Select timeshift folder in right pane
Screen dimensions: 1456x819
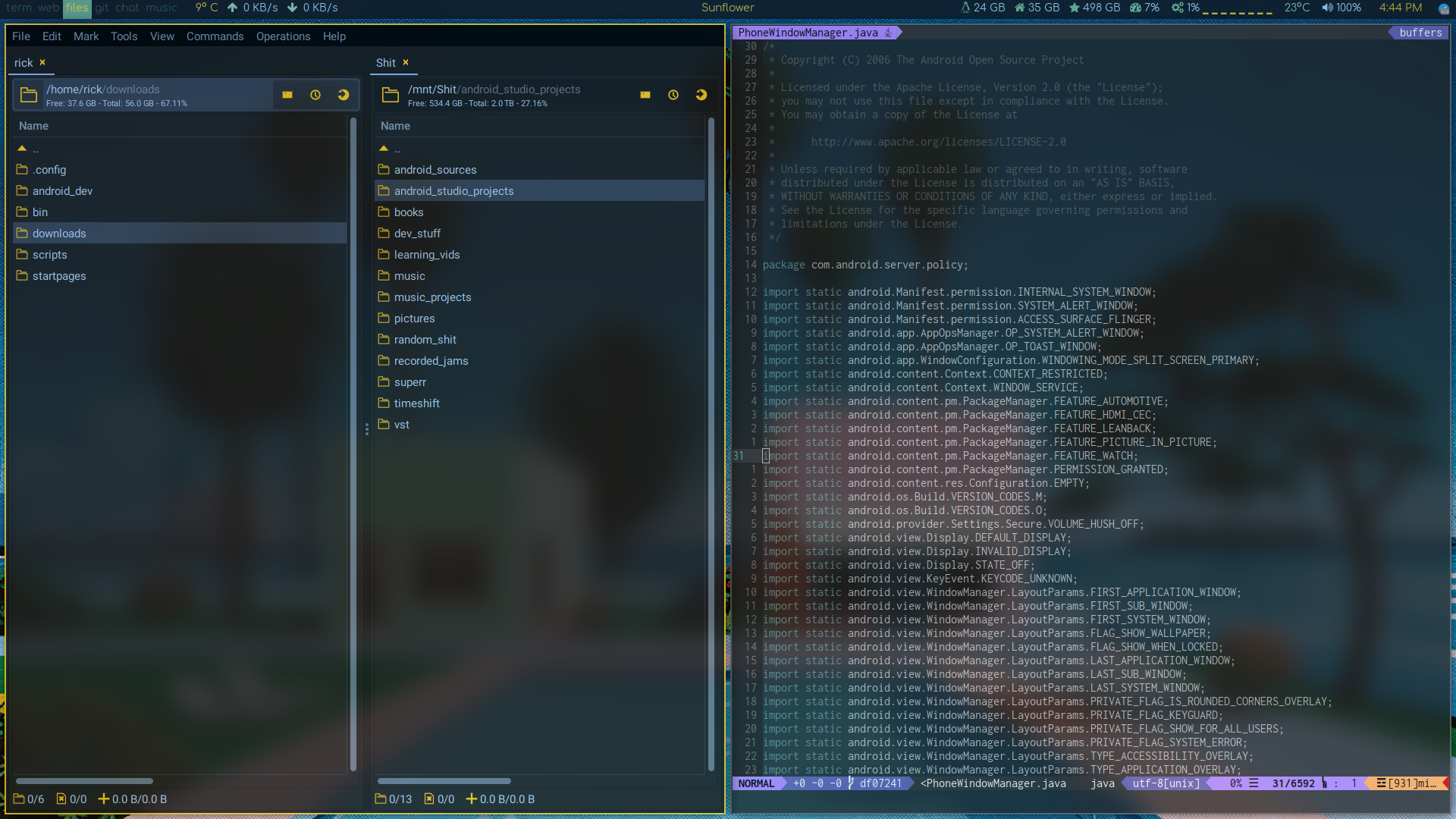click(x=540, y=403)
